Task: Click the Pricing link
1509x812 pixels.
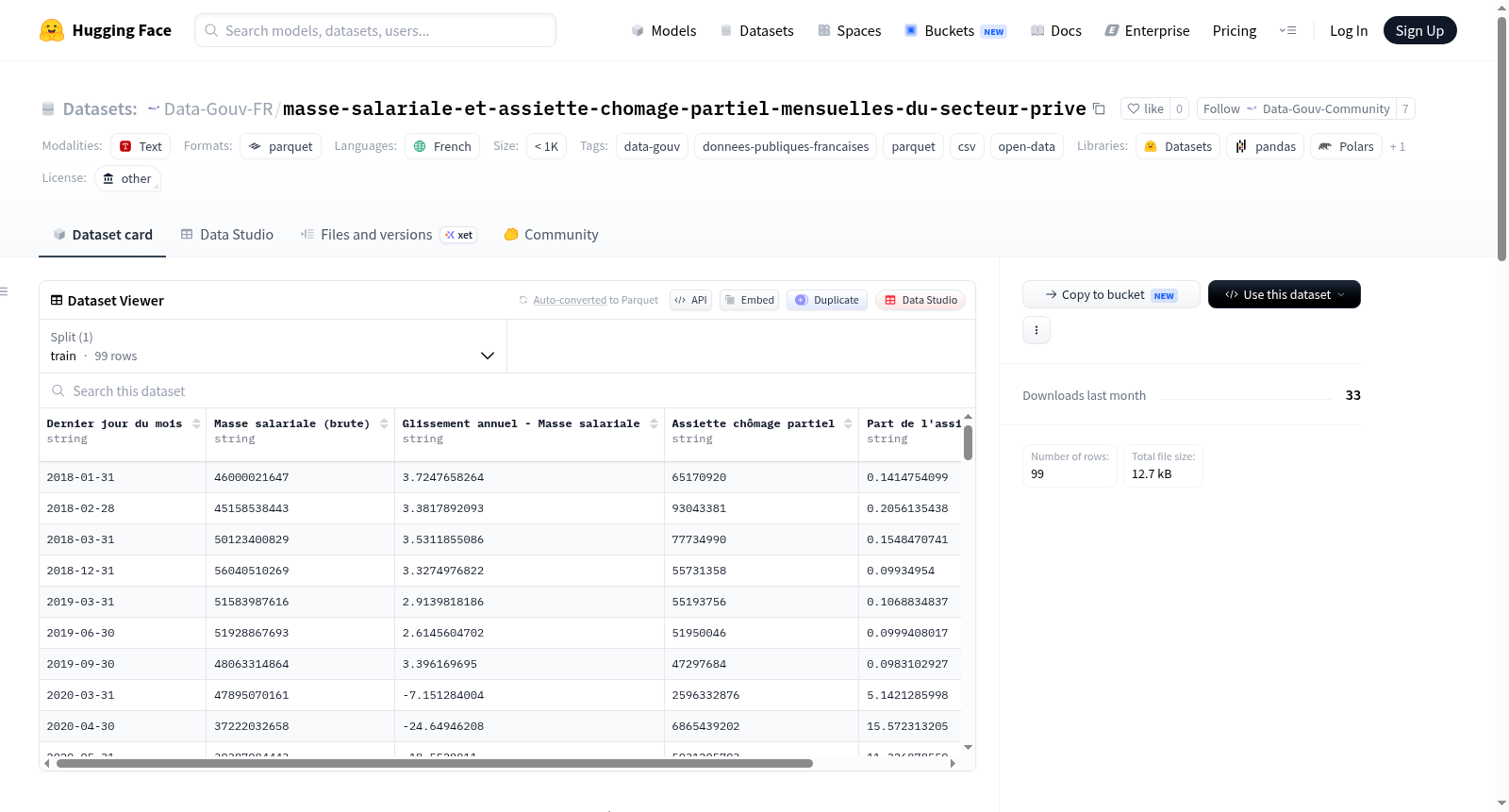Action: coord(1235,30)
